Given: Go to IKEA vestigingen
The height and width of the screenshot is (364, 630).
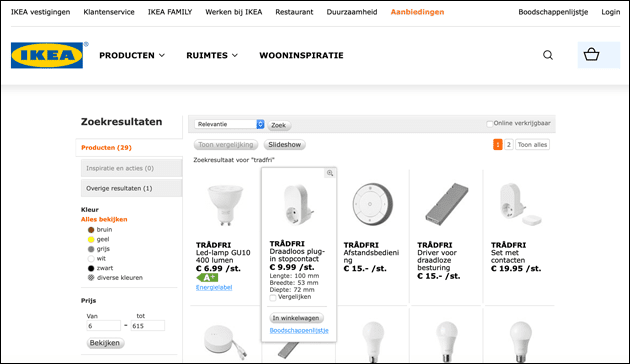Looking at the screenshot, I should click(40, 12).
